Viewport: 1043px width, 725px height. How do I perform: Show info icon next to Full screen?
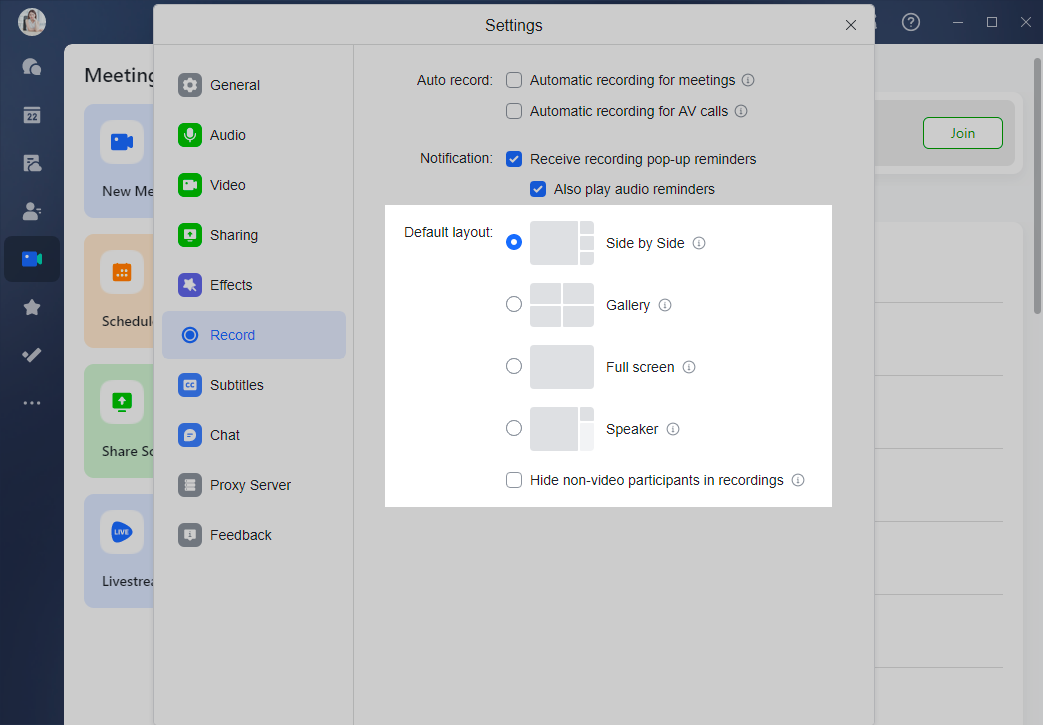[x=688, y=367]
